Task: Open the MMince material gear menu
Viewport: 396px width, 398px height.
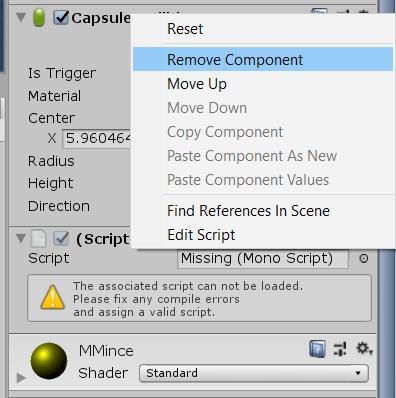Action: (x=364, y=349)
